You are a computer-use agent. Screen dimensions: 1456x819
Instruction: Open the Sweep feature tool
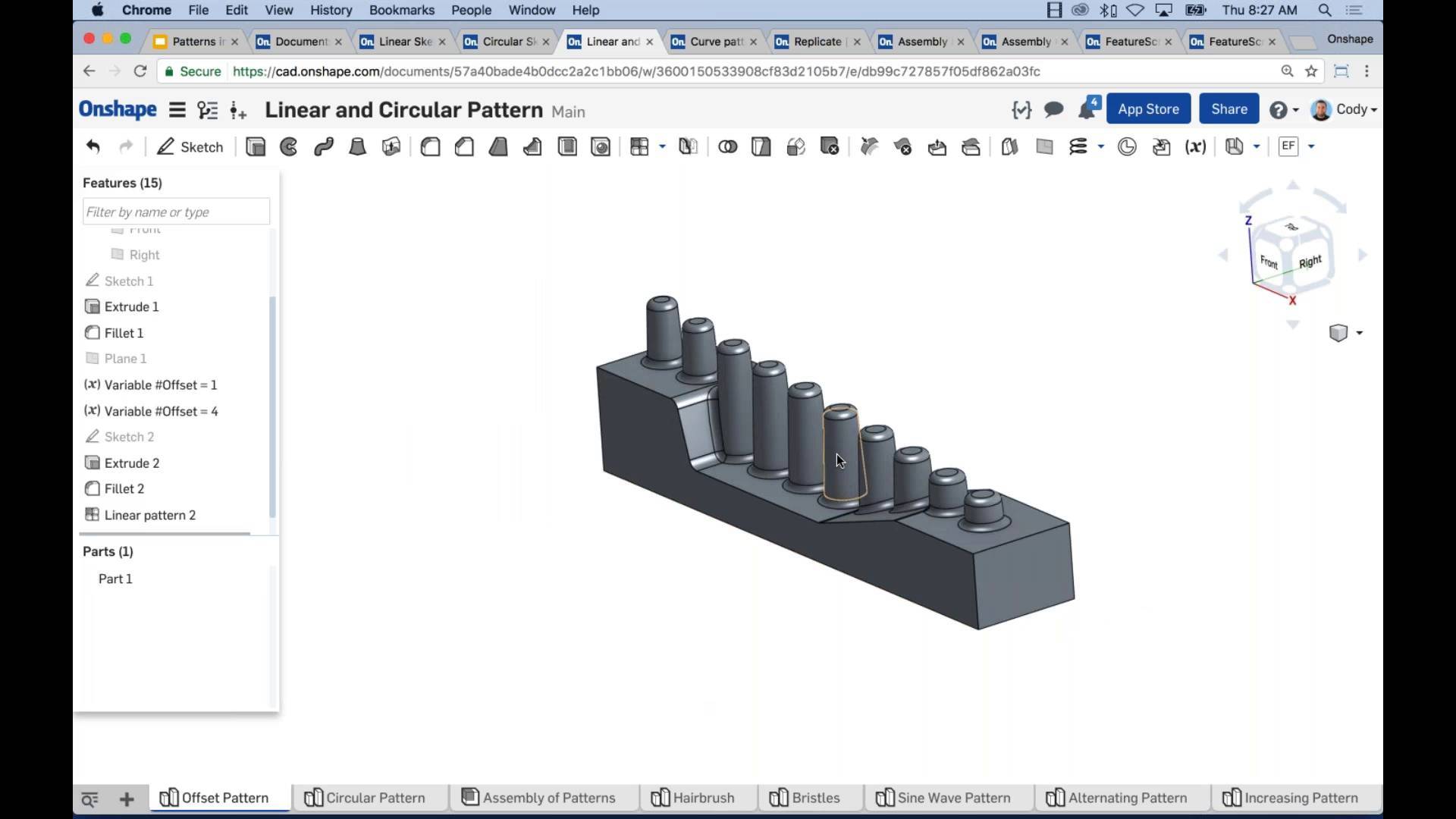pos(323,146)
